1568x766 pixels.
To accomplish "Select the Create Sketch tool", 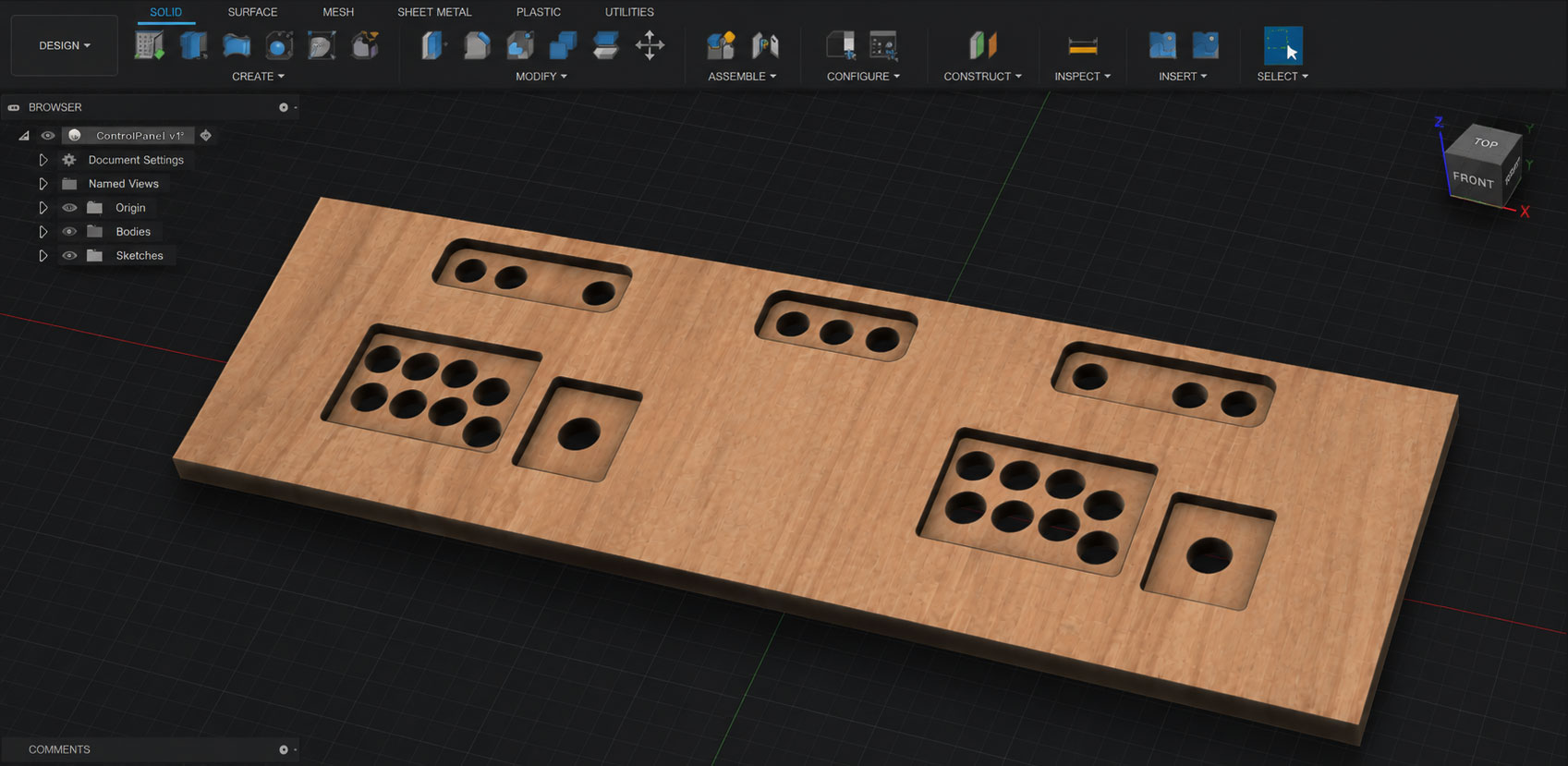I will (x=149, y=45).
